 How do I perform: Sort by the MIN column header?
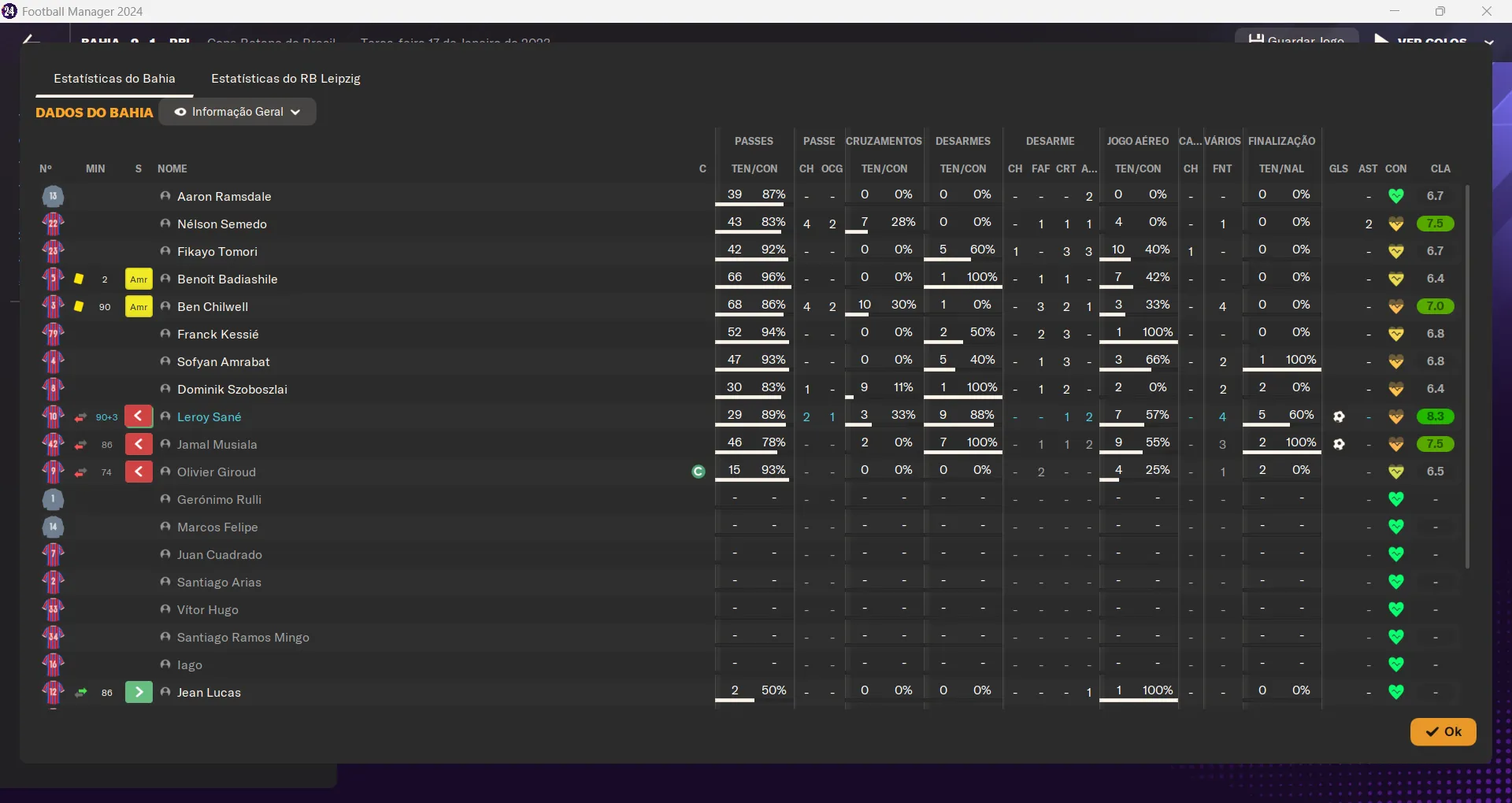[x=95, y=168]
